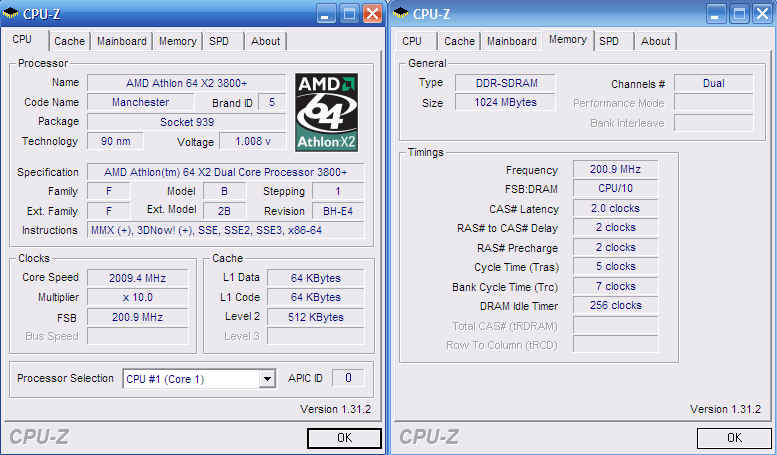
Task: Click the Channels # value 'Dual'
Action: (714, 83)
